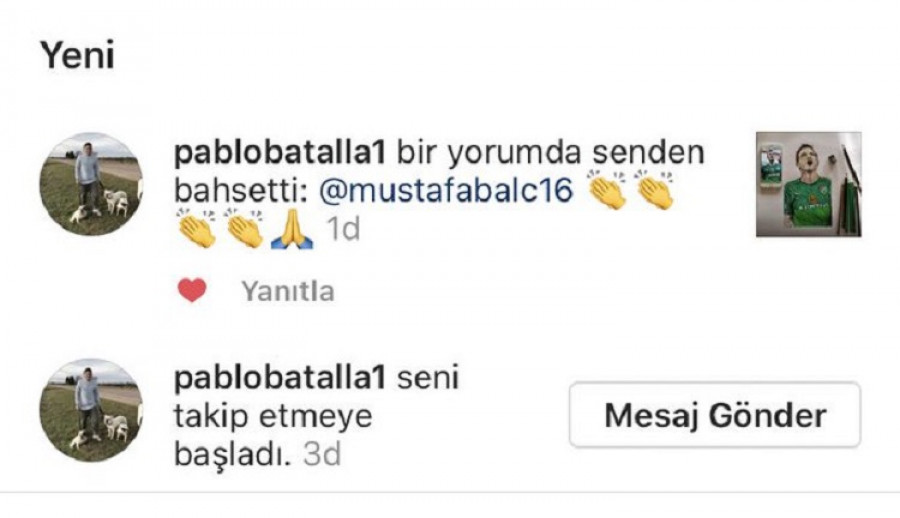900x518 pixels.
Task: Tap the second clapping emoji on the mention line
Action: (654, 190)
